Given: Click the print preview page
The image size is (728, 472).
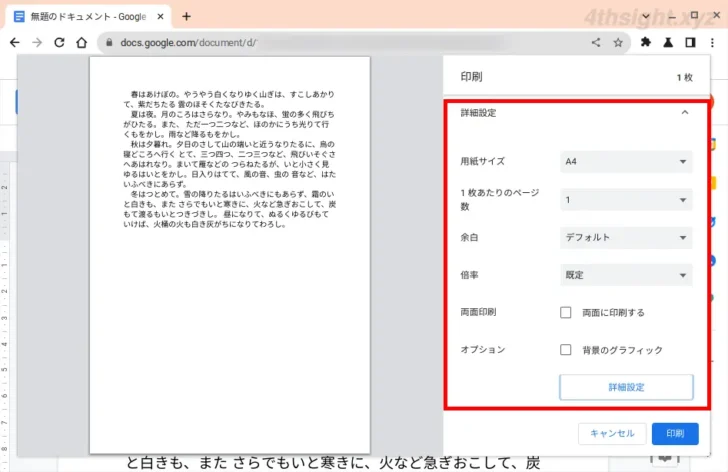Looking at the screenshot, I should (x=230, y=255).
